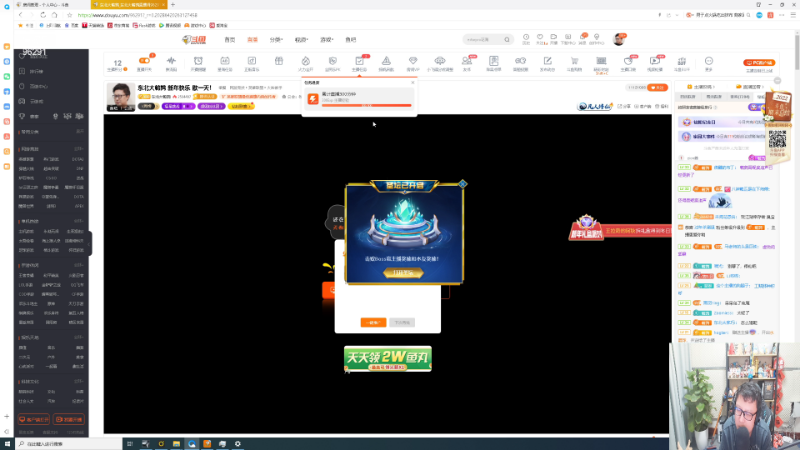Open the pencil edit icon tool
This screenshot has width=800, height=450.
547,61
